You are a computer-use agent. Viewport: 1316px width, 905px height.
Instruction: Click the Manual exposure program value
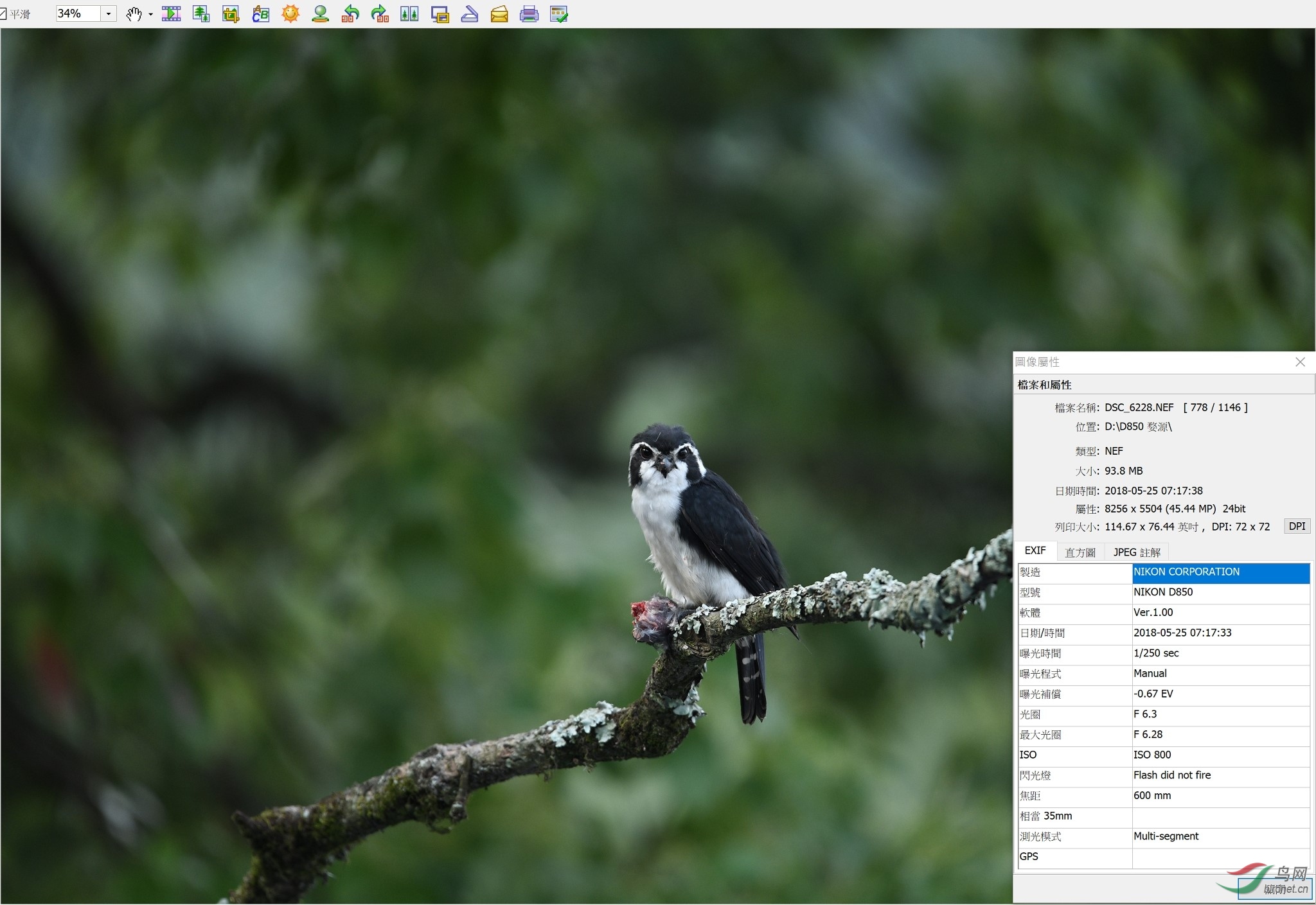[x=1150, y=674]
